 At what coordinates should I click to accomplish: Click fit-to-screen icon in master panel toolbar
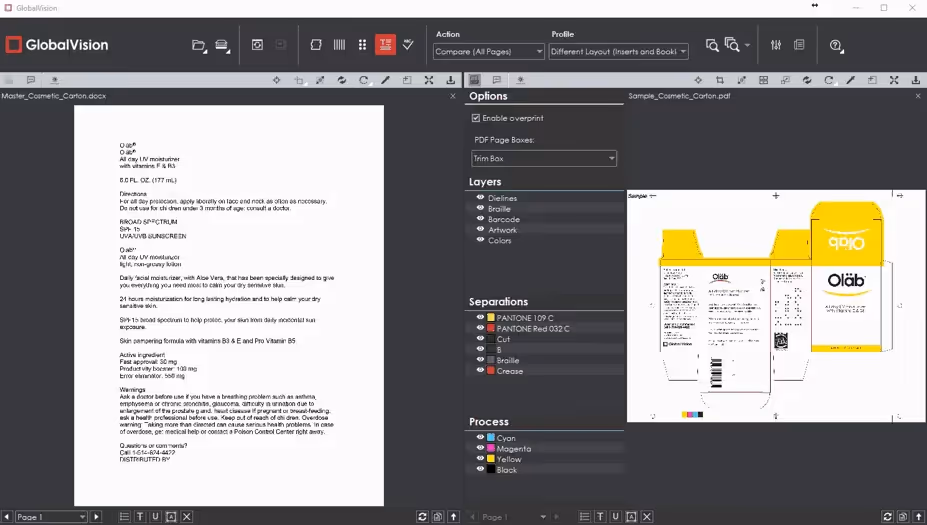(x=429, y=80)
